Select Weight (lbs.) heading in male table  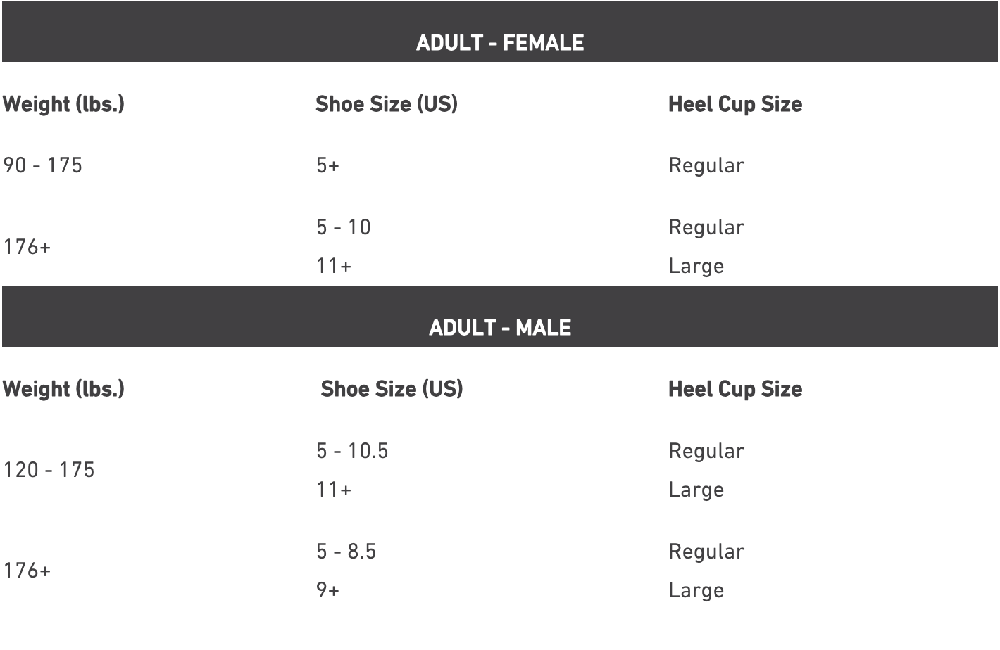(x=64, y=389)
